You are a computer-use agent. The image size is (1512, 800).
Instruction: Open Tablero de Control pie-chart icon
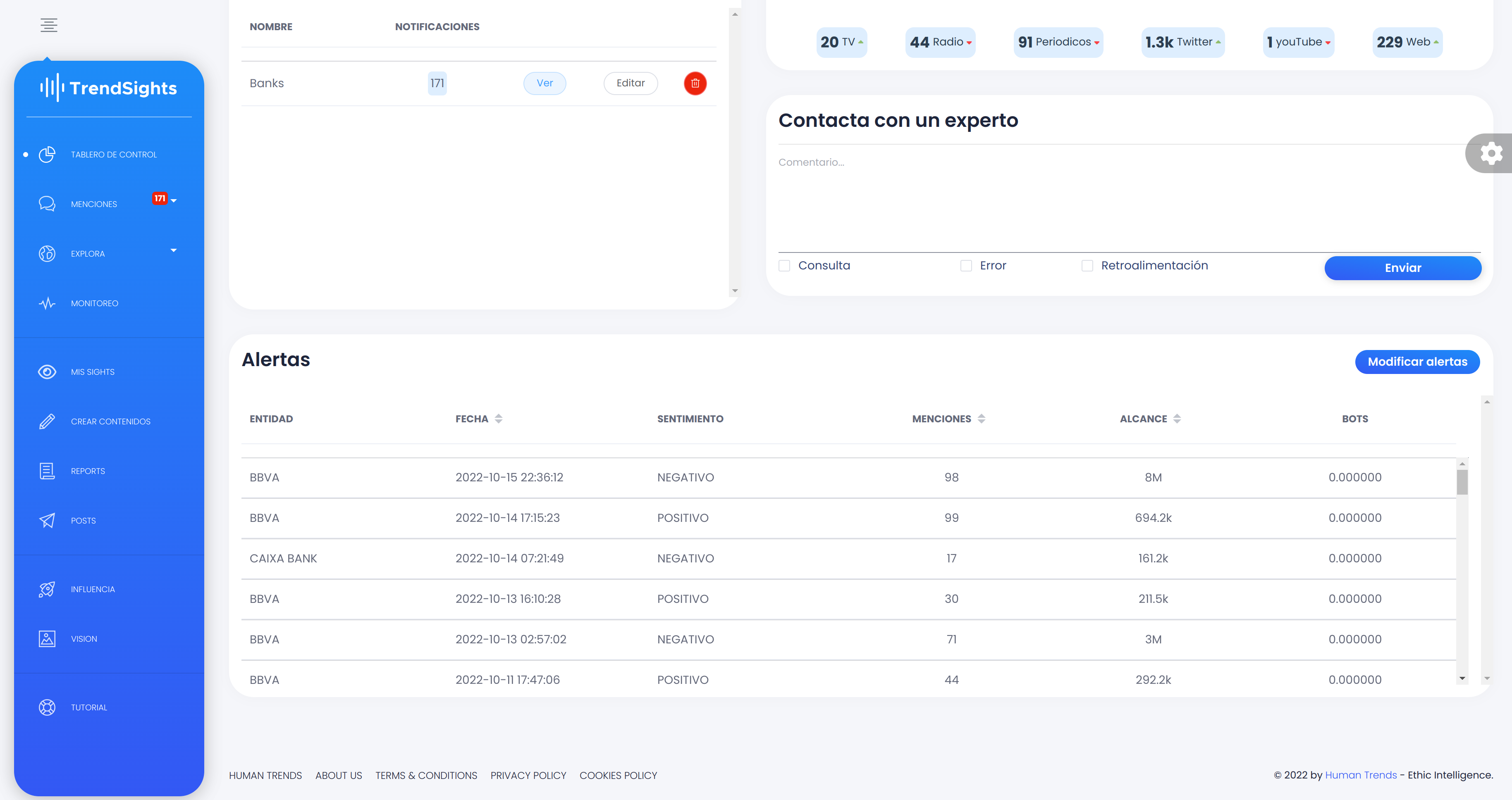click(x=47, y=154)
